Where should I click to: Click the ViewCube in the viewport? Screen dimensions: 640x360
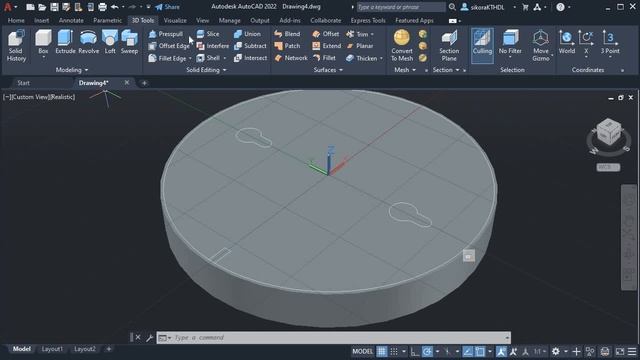(608, 132)
